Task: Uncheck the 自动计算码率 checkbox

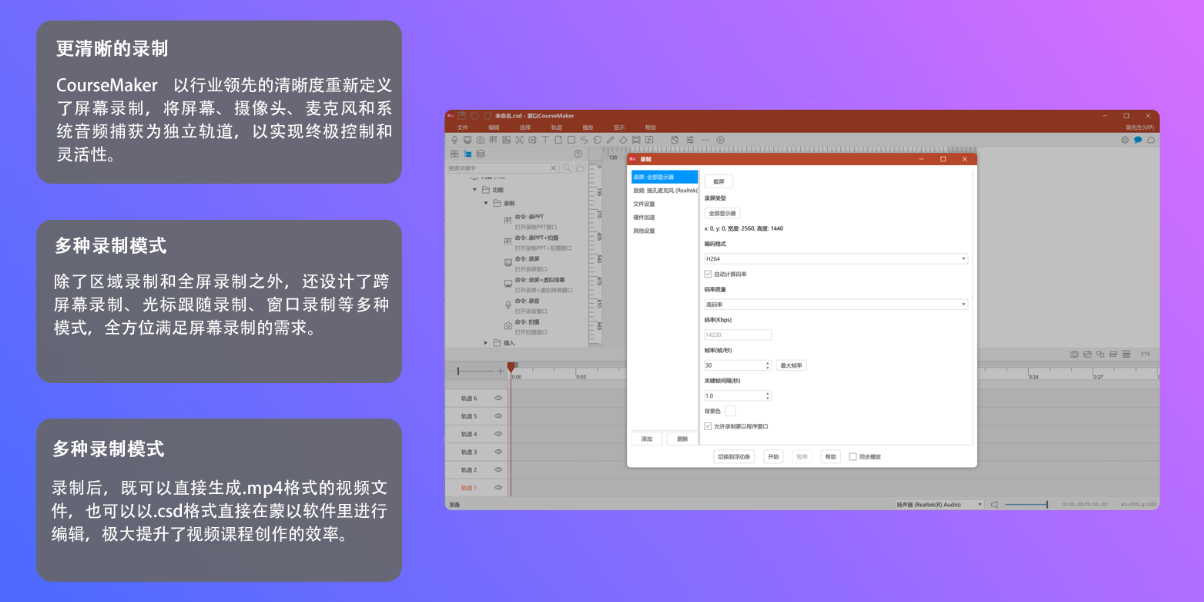Action: (x=709, y=273)
